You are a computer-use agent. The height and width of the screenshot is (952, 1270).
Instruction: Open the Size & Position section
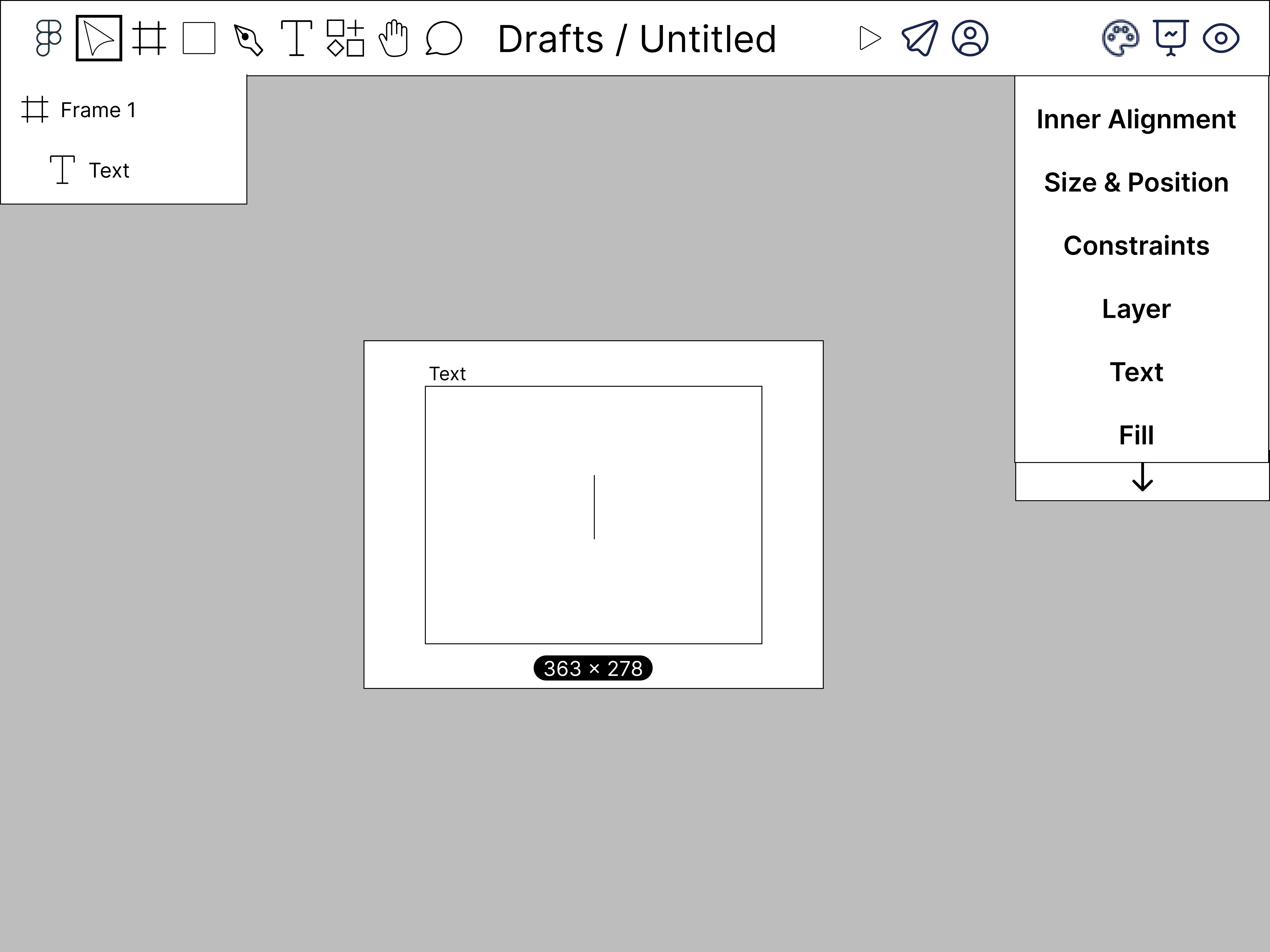[1136, 183]
